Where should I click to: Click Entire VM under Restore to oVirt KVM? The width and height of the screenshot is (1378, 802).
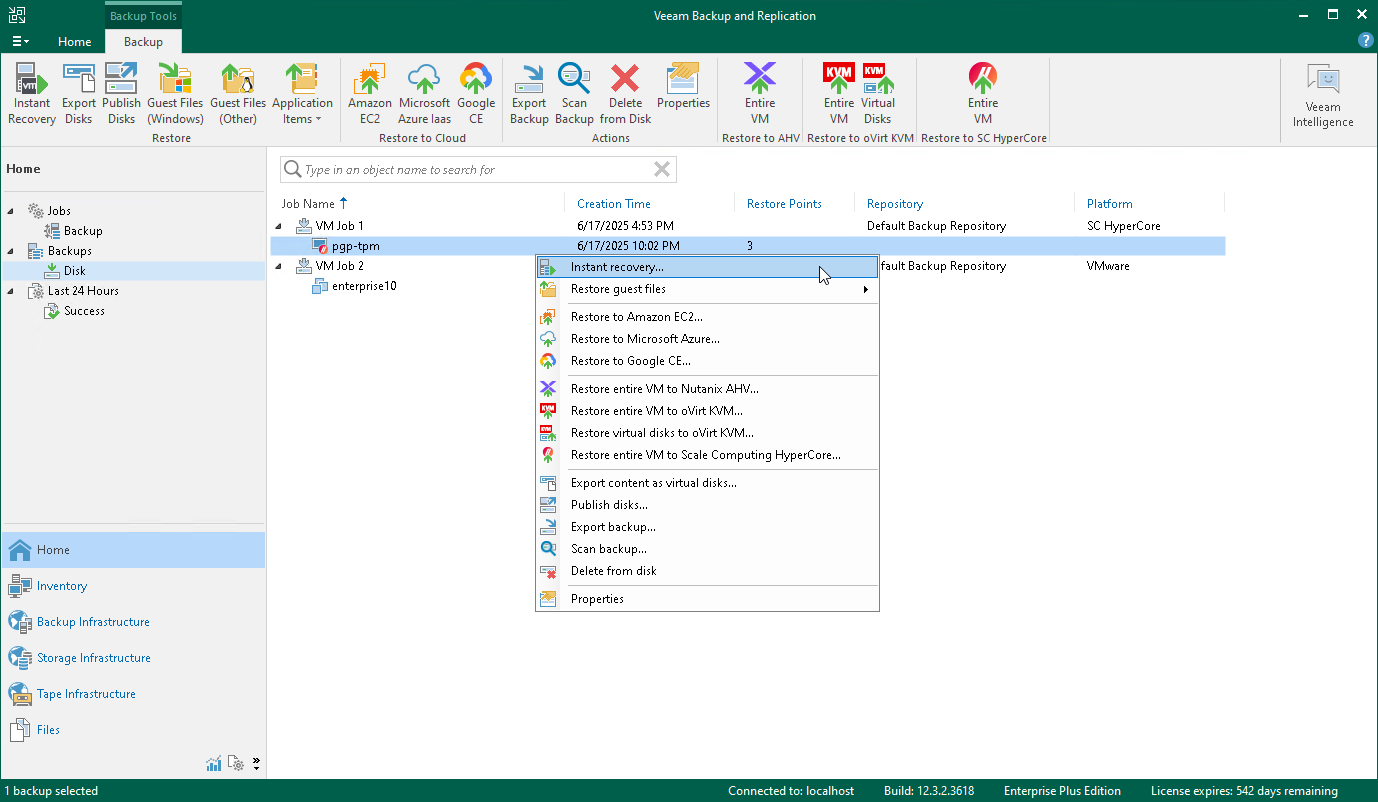tap(839, 94)
